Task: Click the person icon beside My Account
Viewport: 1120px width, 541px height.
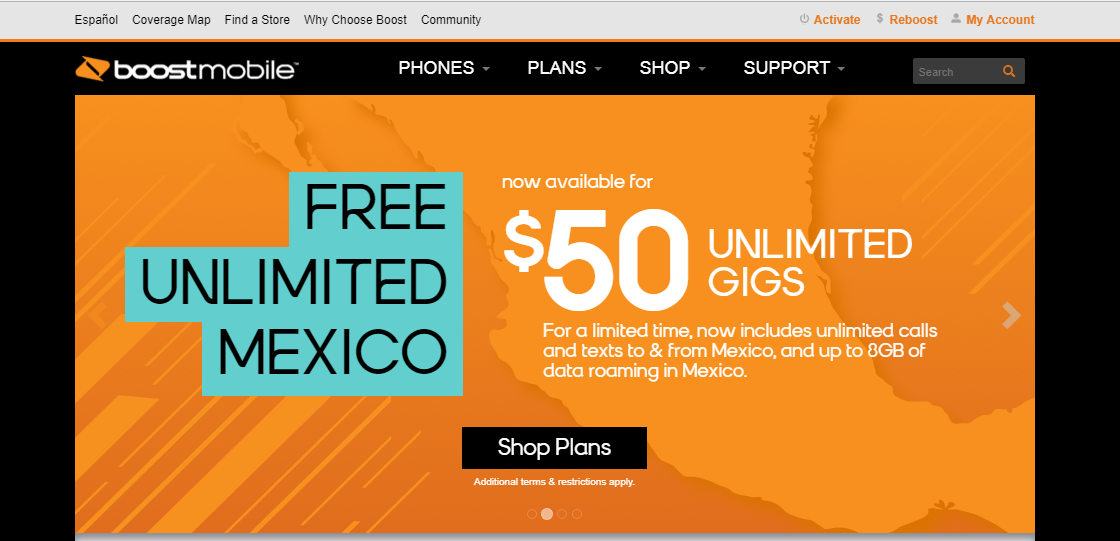Action: click(956, 19)
